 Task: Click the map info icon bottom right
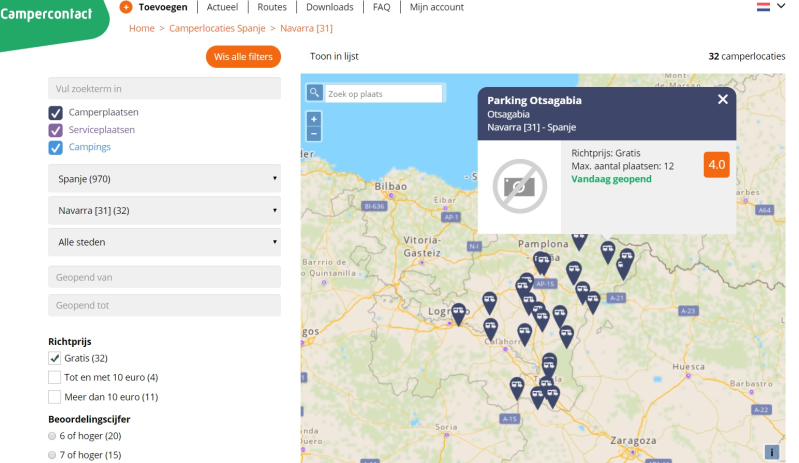pyautogui.click(x=771, y=452)
